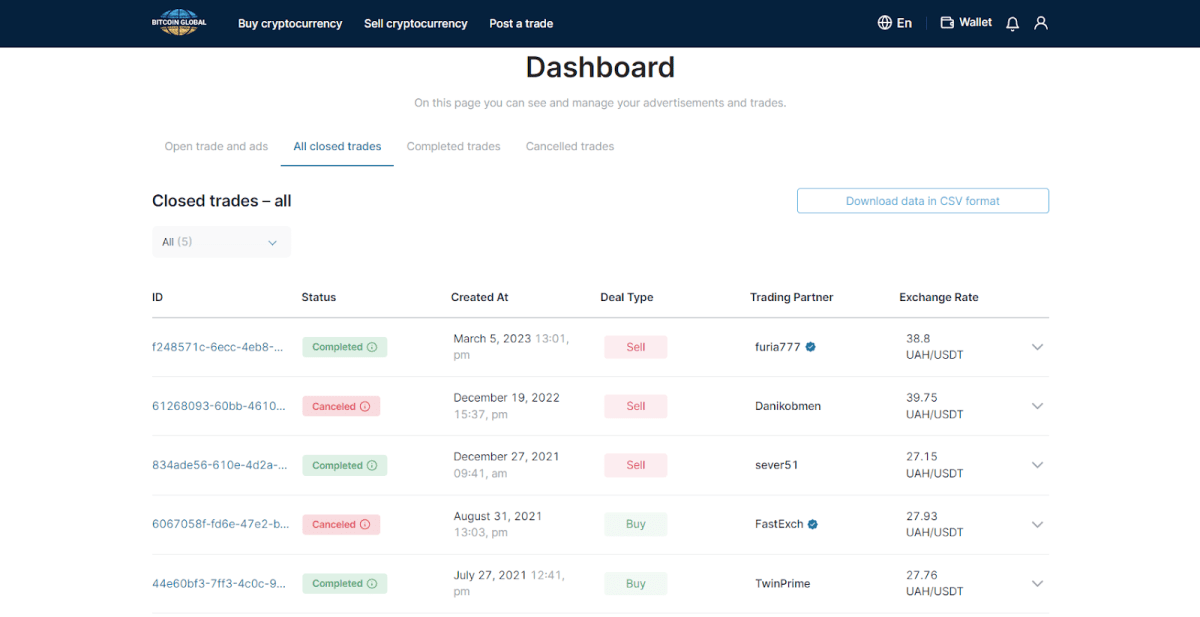Viewport: 1200px width, 617px height.
Task: Click info icon on 61268093 Canceled status
Action: tap(365, 406)
